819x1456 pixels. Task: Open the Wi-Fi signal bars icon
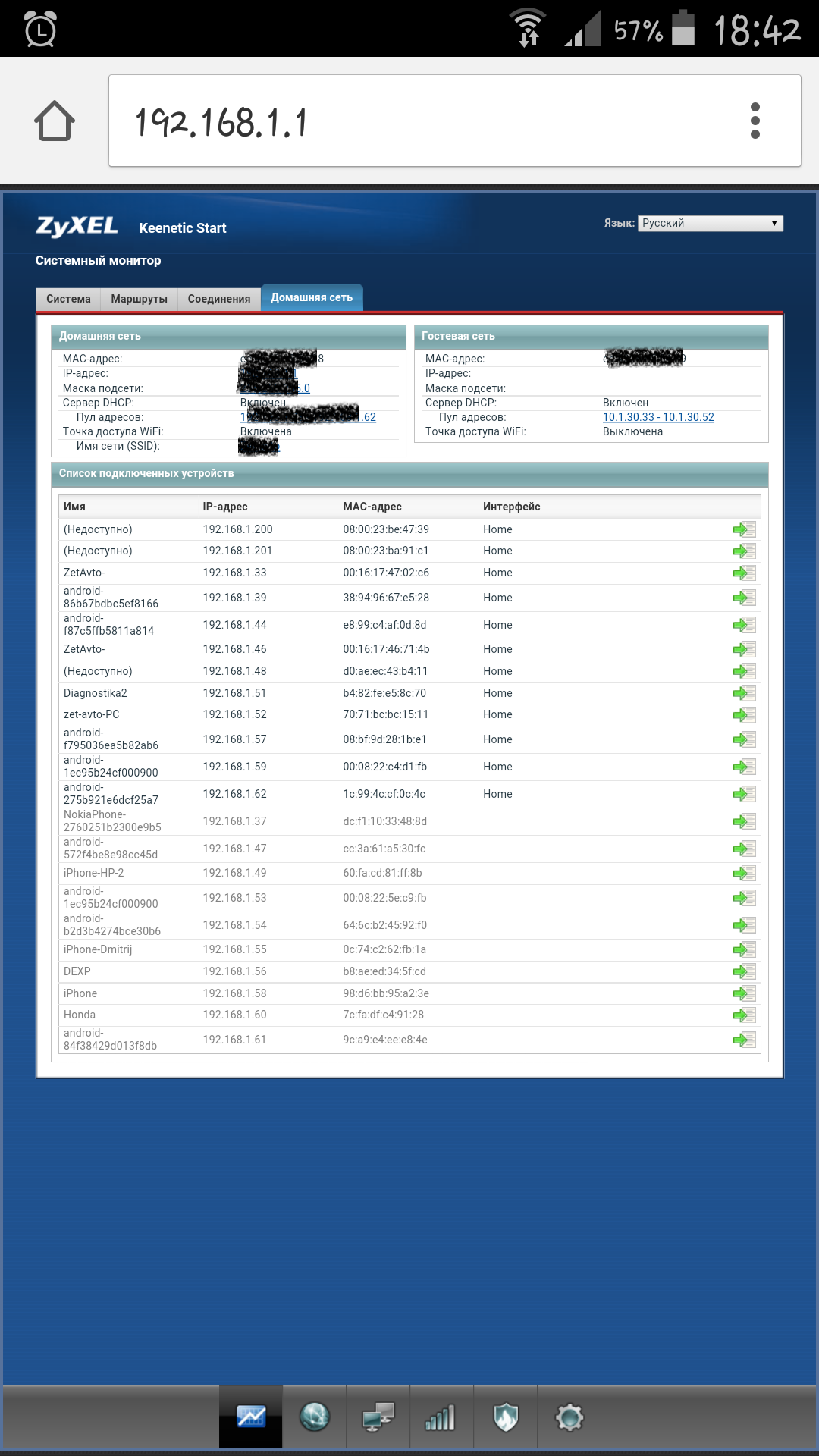tap(441, 1417)
